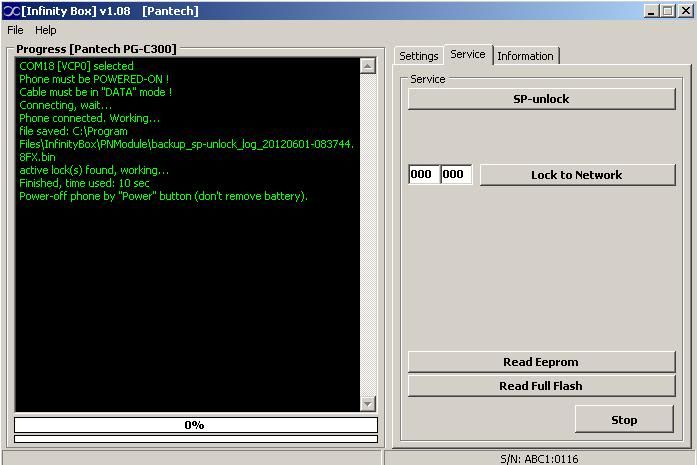Image resolution: width=697 pixels, height=465 pixels.
Task: Open the File menu
Action: 15,30
